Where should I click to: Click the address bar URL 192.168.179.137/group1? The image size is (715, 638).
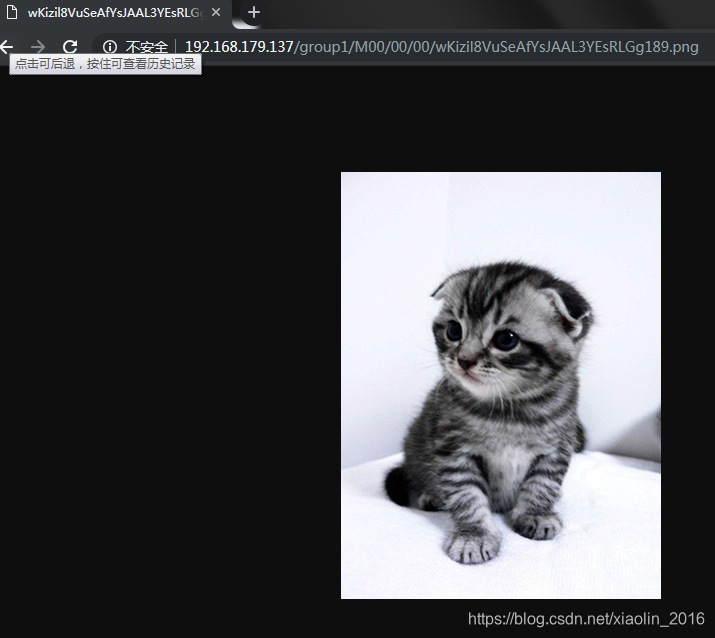441,47
